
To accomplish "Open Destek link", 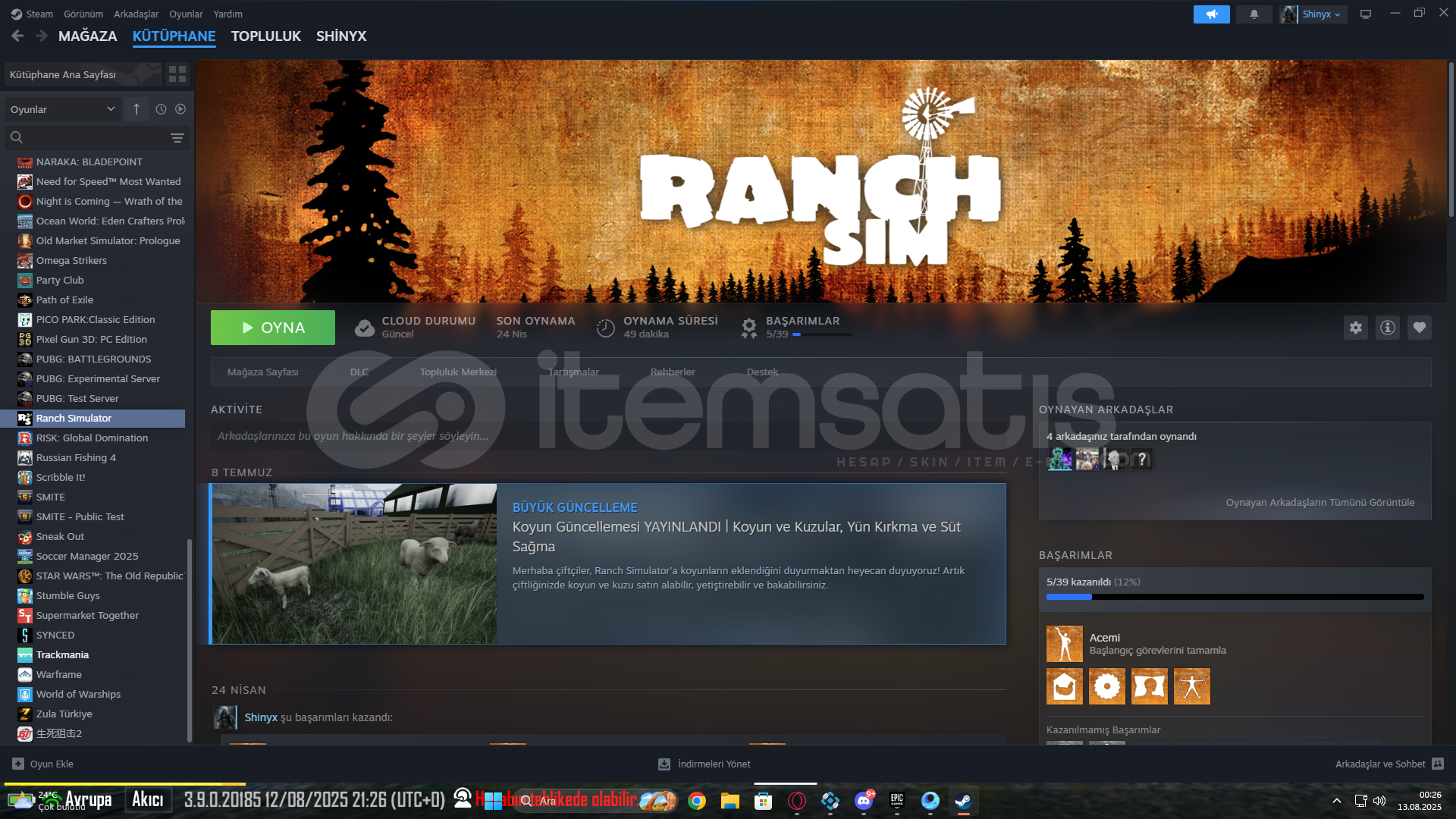I will click(763, 372).
